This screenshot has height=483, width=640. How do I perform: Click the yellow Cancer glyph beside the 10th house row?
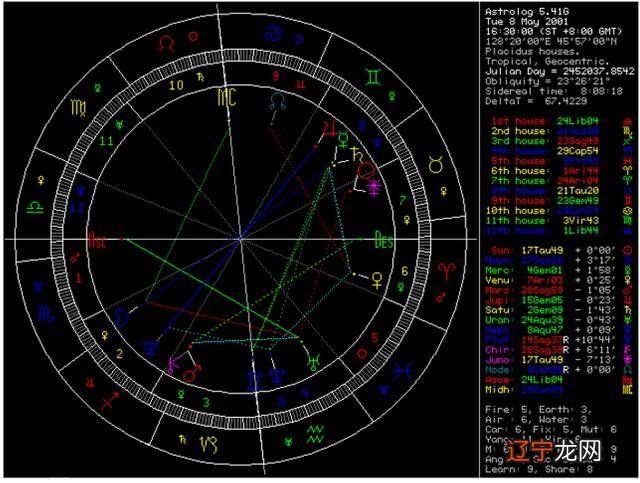coord(627,211)
